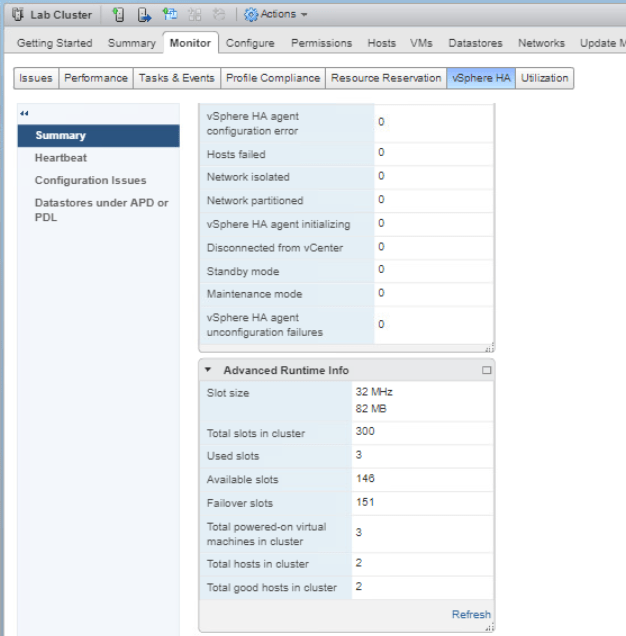Click the New Virtual Machine toolbar icon
Screen dimensions: 626x636
click(x=170, y=15)
